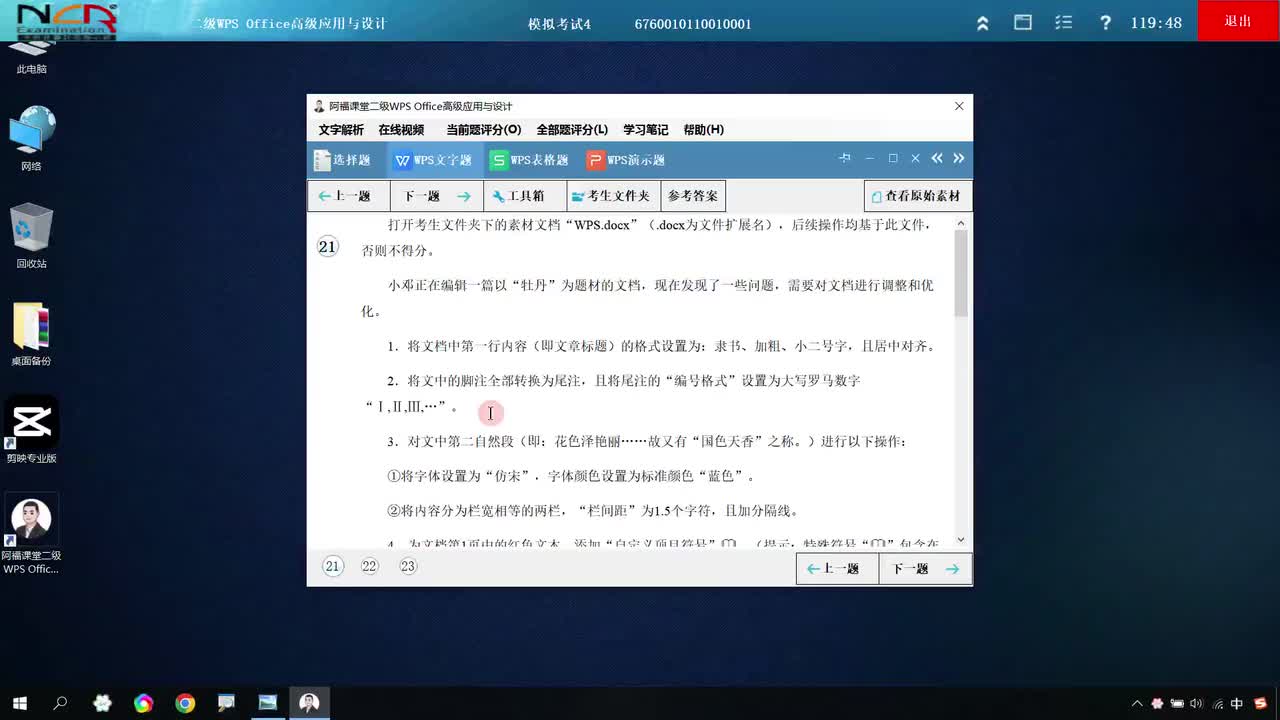The height and width of the screenshot is (720, 1280).
Task: Click the 中 input method indicator
Action: click(1237, 704)
